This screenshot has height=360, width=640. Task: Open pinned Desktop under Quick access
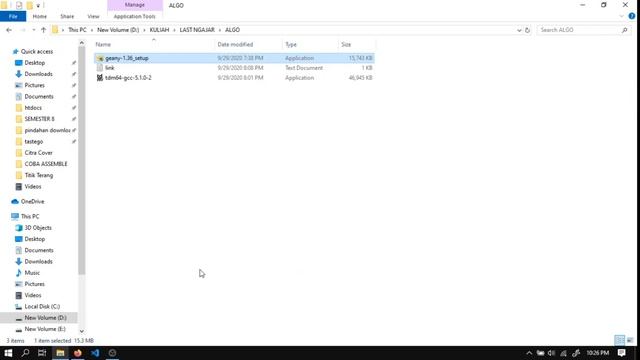click(35, 63)
